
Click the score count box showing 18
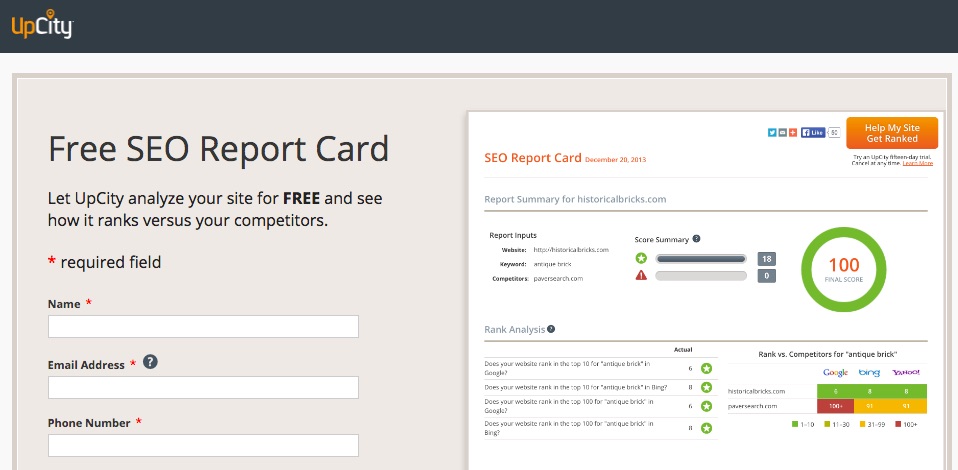(x=767, y=259)
